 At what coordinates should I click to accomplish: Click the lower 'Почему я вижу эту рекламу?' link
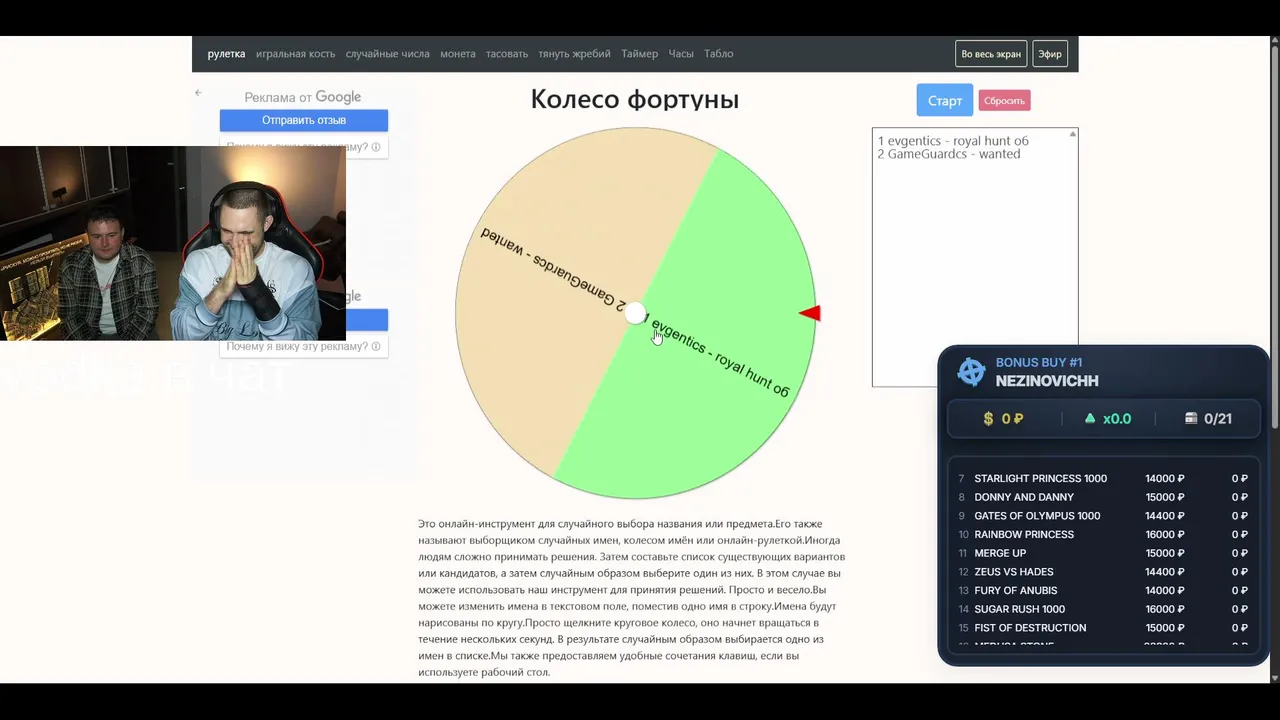point(297,346)
